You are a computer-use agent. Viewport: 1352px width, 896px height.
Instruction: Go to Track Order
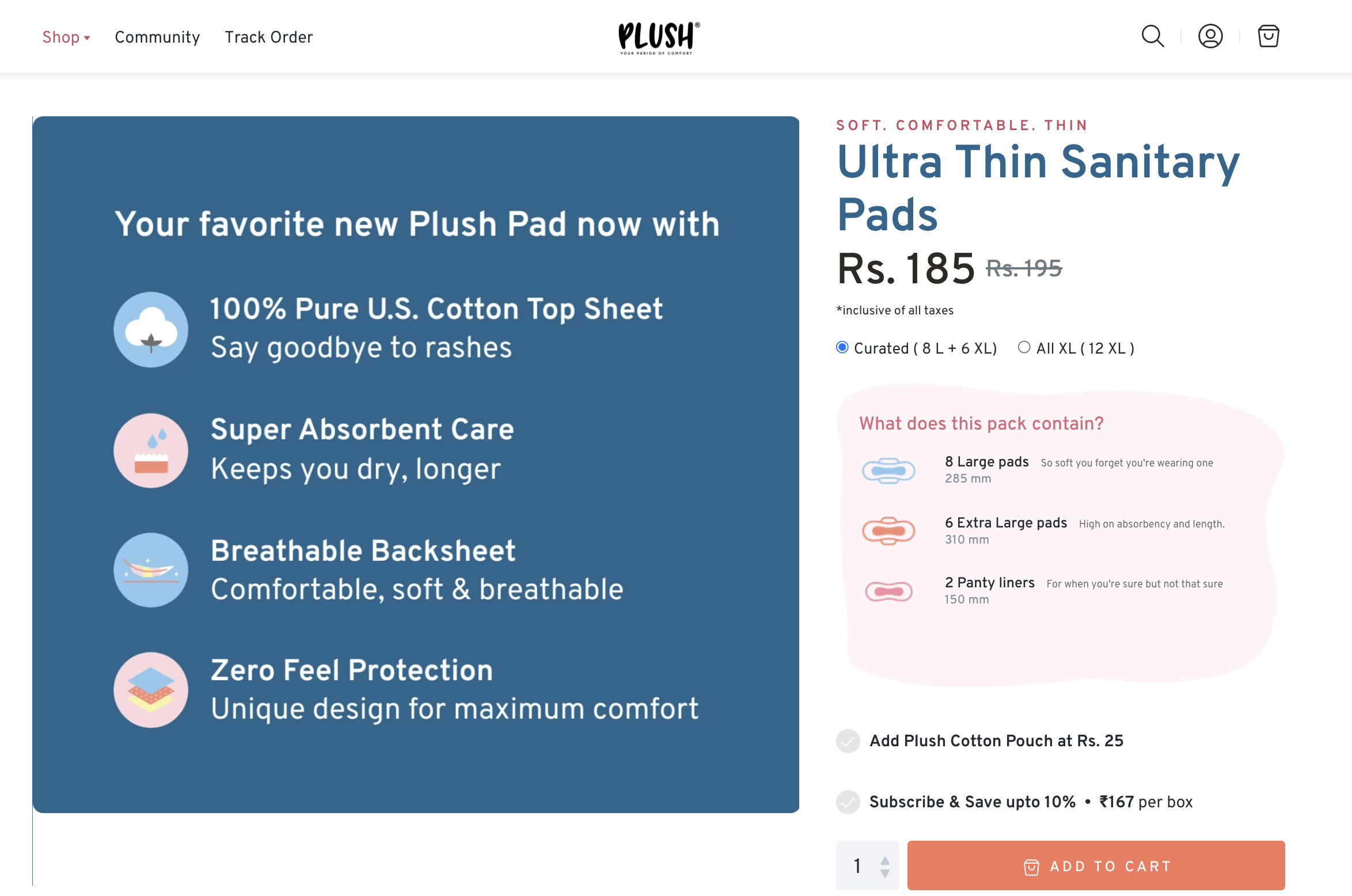click(269, 37)
